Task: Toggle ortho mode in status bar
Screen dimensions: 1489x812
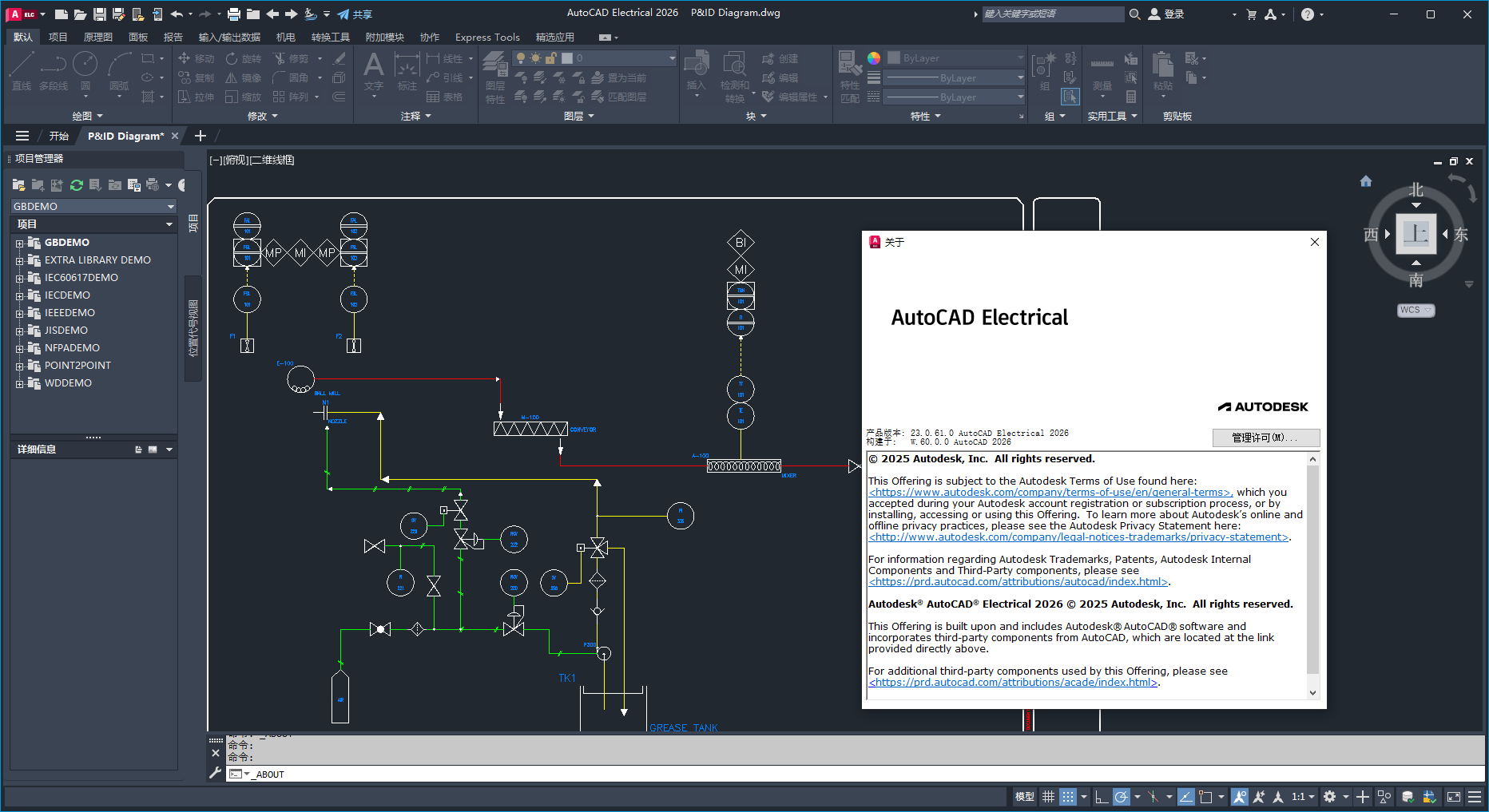Action: pos(1102,797)
